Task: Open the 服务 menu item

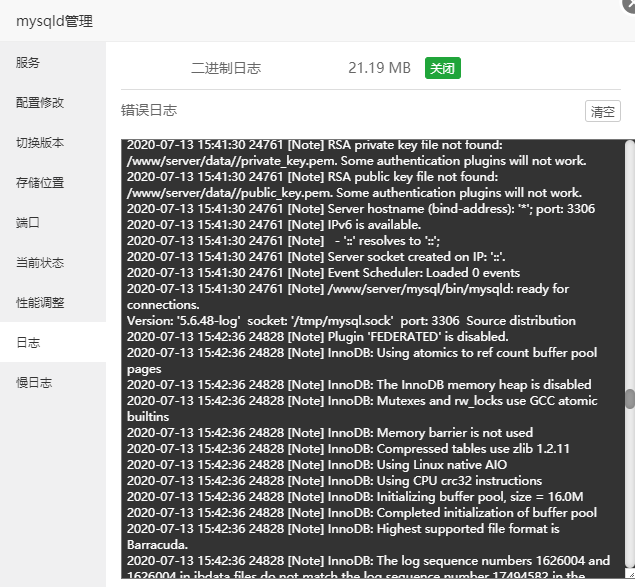Action: pos(53,62)
